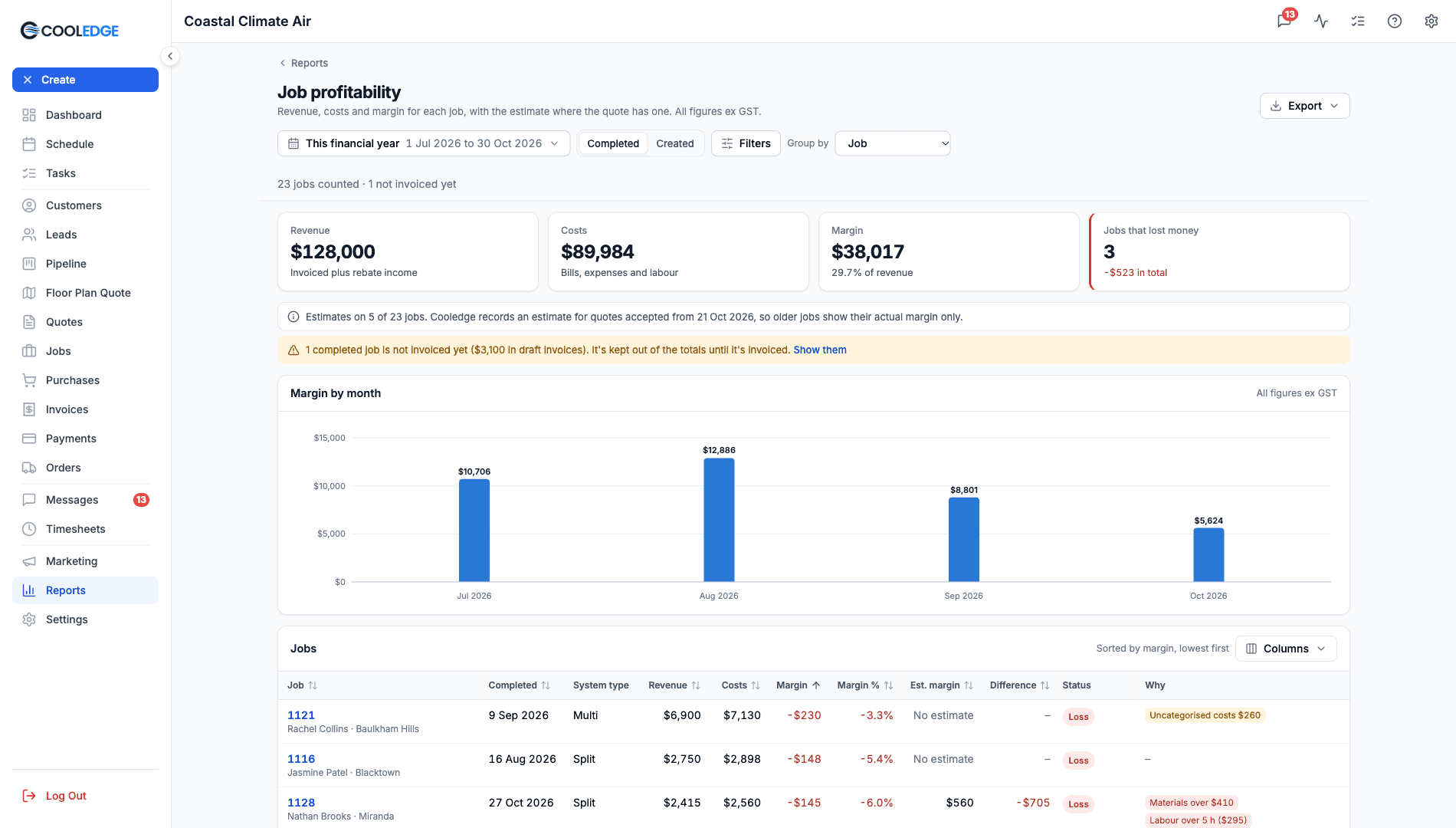Viewport: 1456px width, 828px height.
Task: Open the activity pulse icon in header
Action: tap(1321, 21)
